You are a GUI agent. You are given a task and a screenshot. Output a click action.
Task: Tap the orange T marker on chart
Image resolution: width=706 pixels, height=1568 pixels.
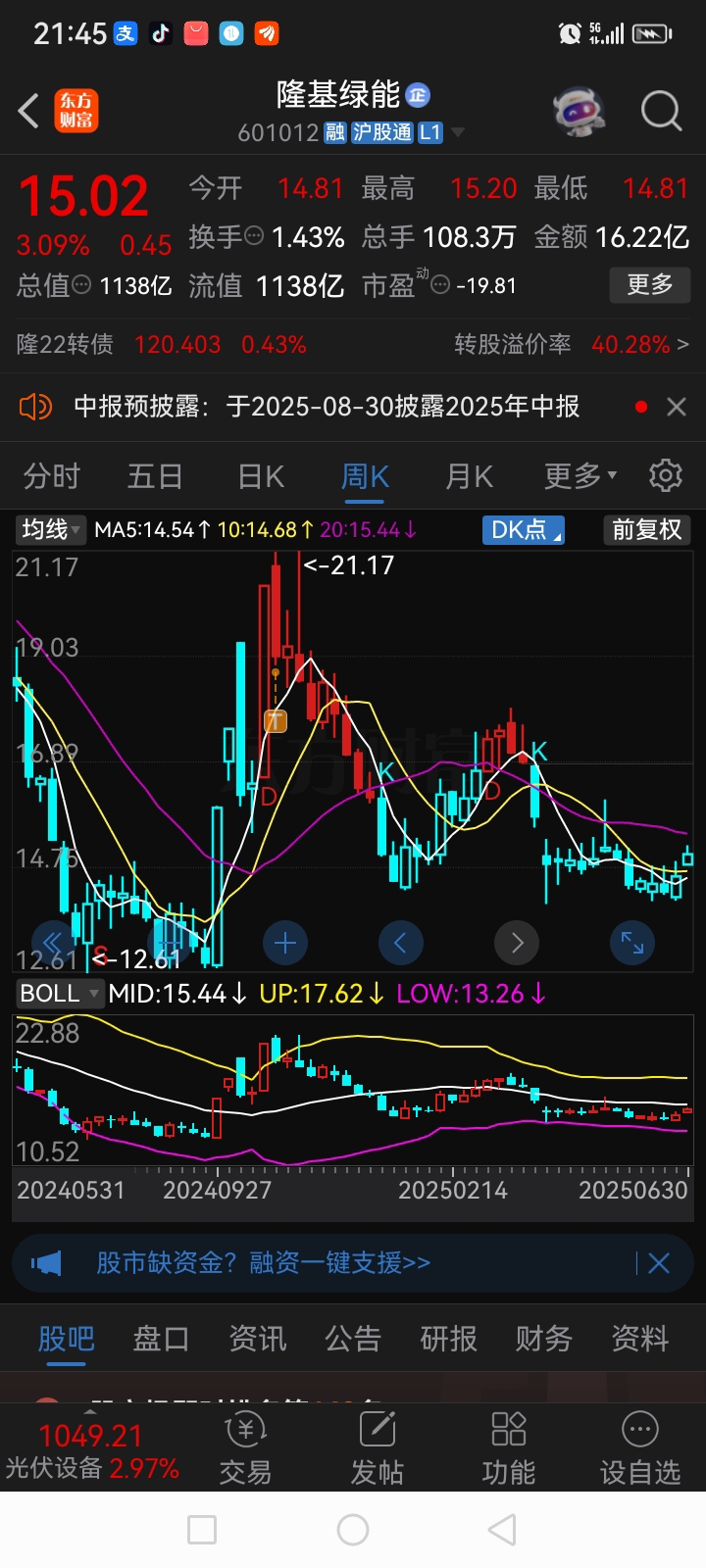[x=276, y=721]
